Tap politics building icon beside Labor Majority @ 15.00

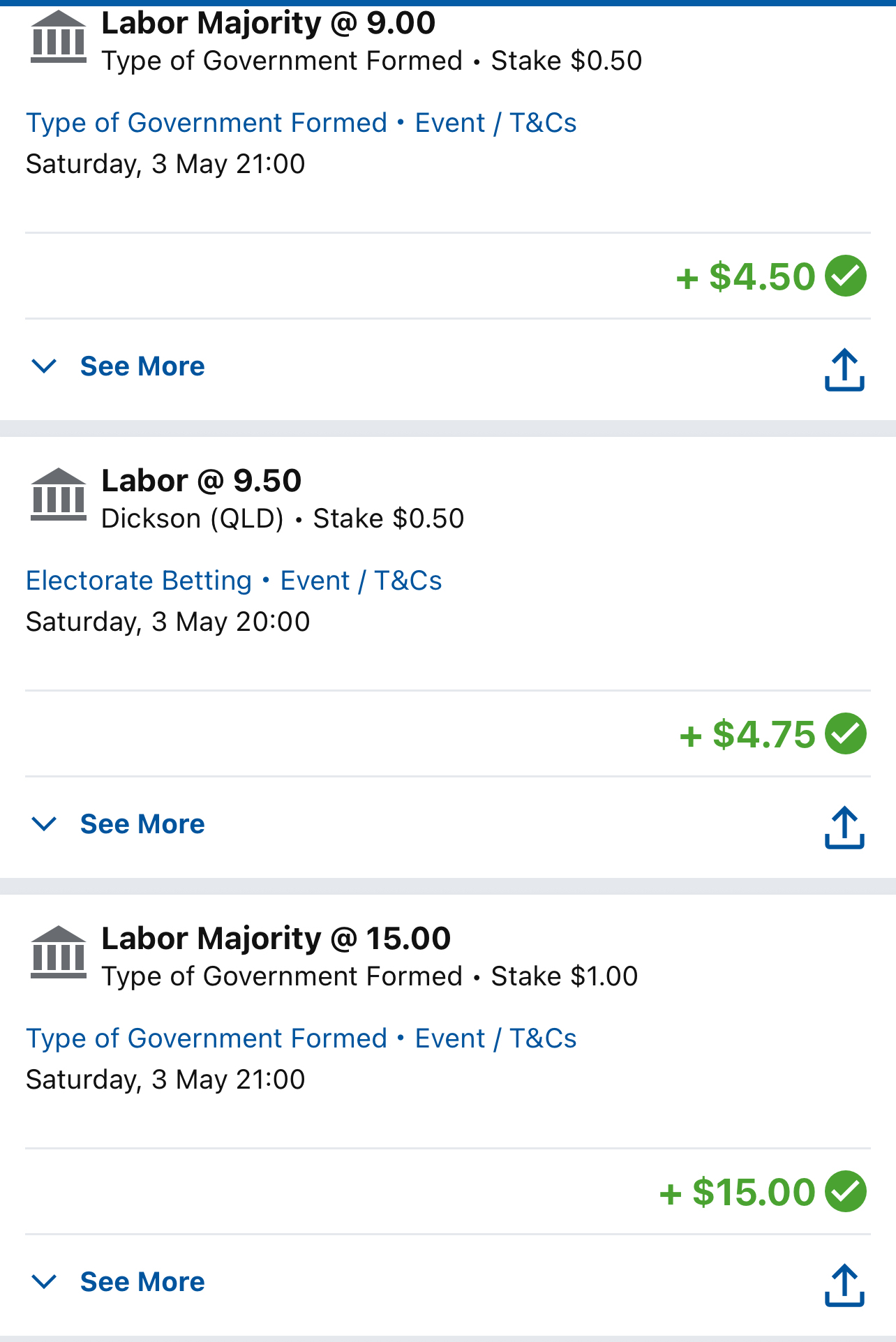tap(59, 953)
